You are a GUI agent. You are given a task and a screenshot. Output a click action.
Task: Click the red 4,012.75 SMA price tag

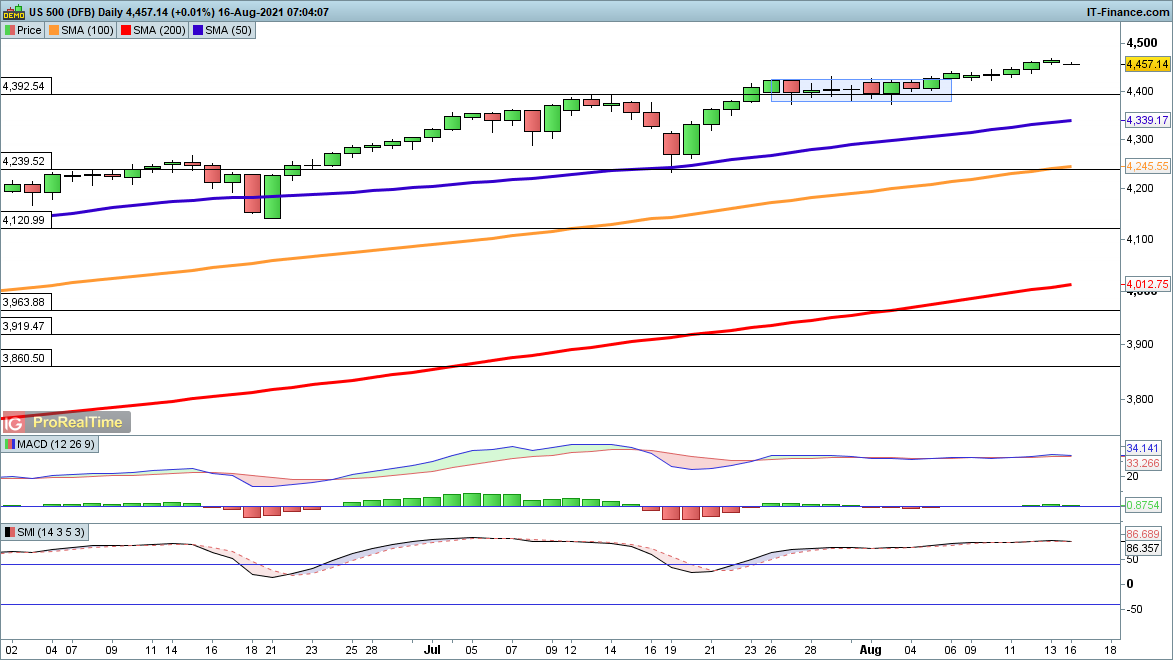click(1147, 285)
